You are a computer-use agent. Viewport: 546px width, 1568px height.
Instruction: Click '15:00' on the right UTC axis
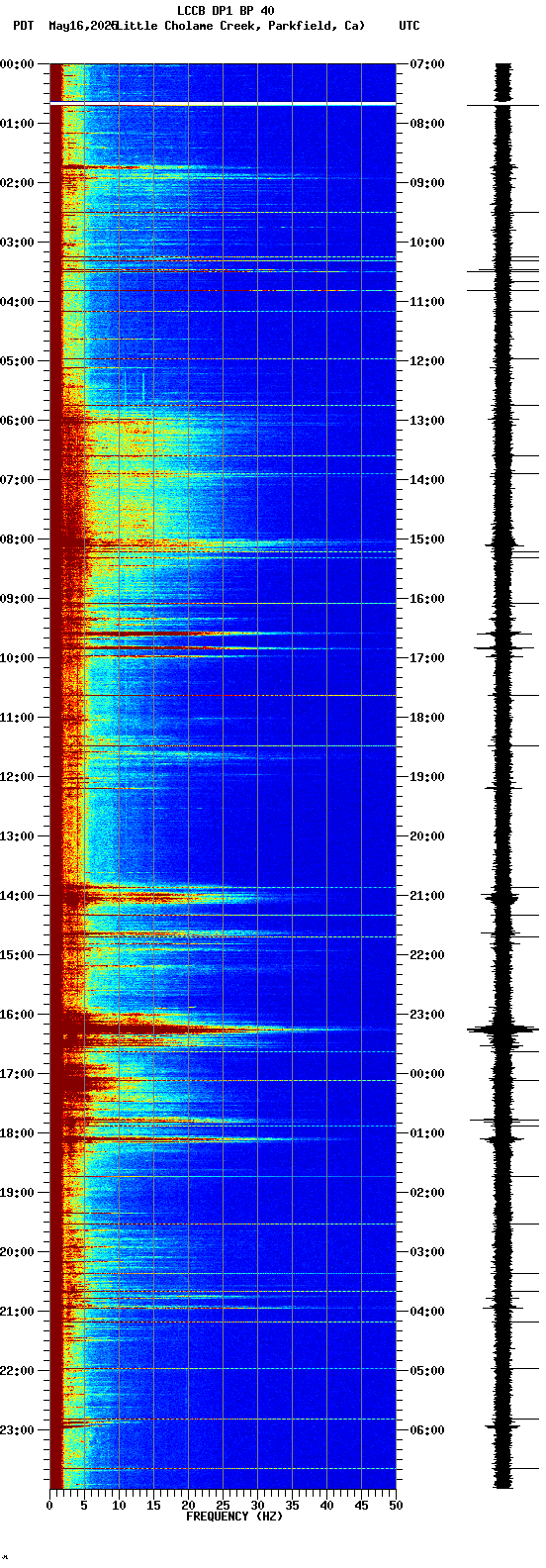pyautogui.click(x=426, y=539)
